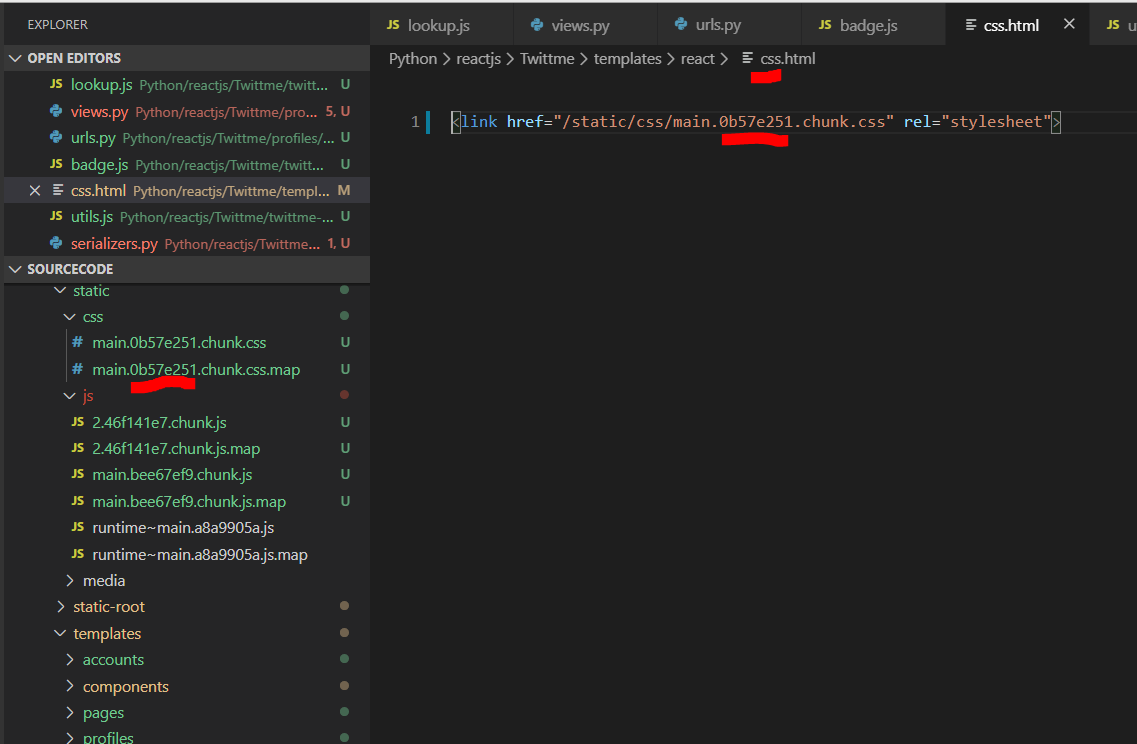The image size is (1137, 744).
Task: Click the Twittme breadcrumb segment
Action: point(546,59)
